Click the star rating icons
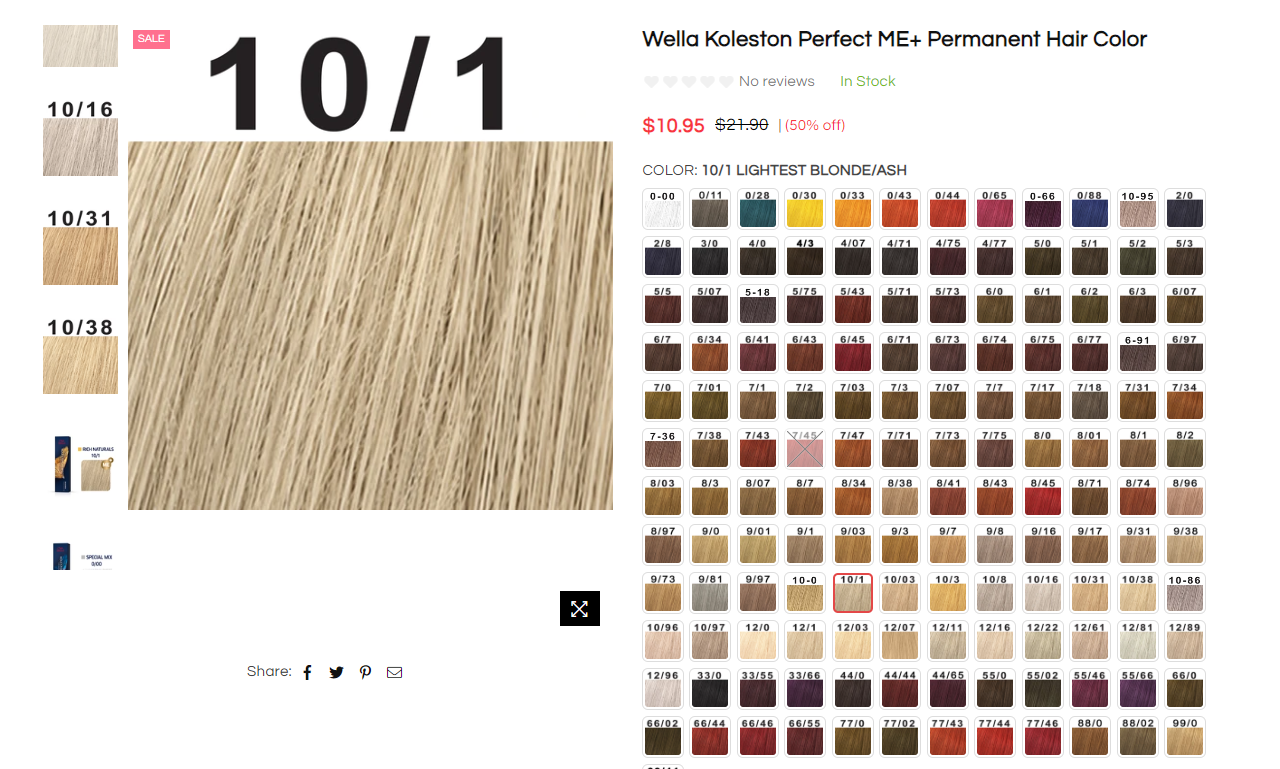This screenshot has width=1280, height=769. pos(688,82)
